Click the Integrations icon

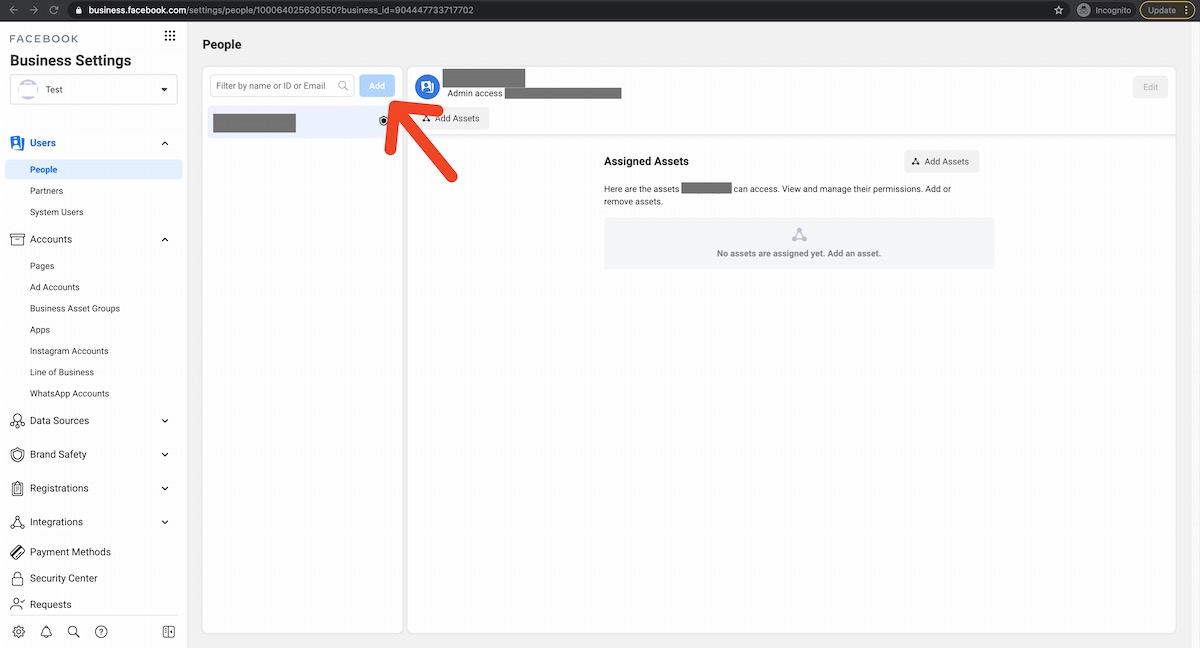pos(17,522)
